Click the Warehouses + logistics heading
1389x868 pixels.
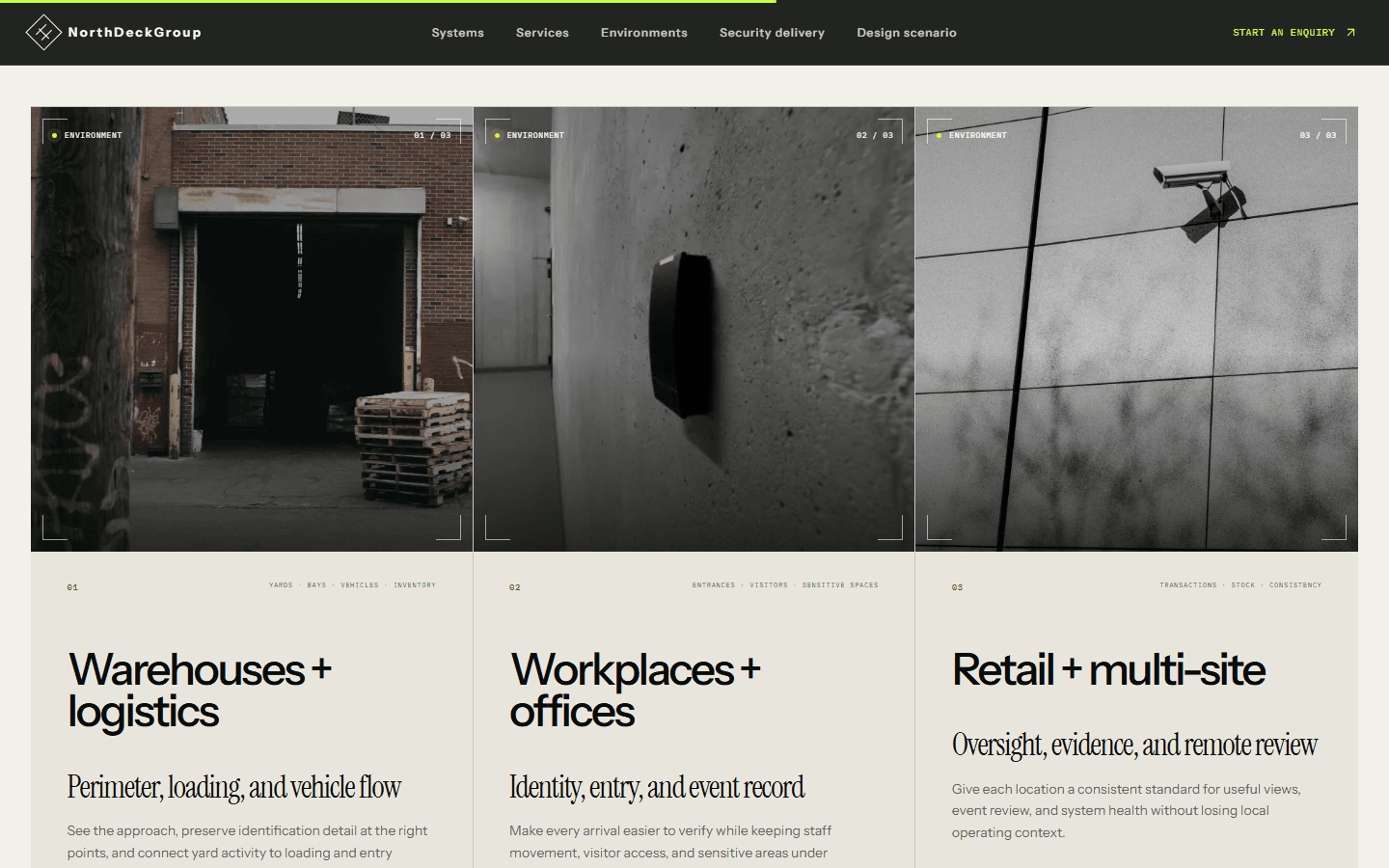(x=200, y=691)
